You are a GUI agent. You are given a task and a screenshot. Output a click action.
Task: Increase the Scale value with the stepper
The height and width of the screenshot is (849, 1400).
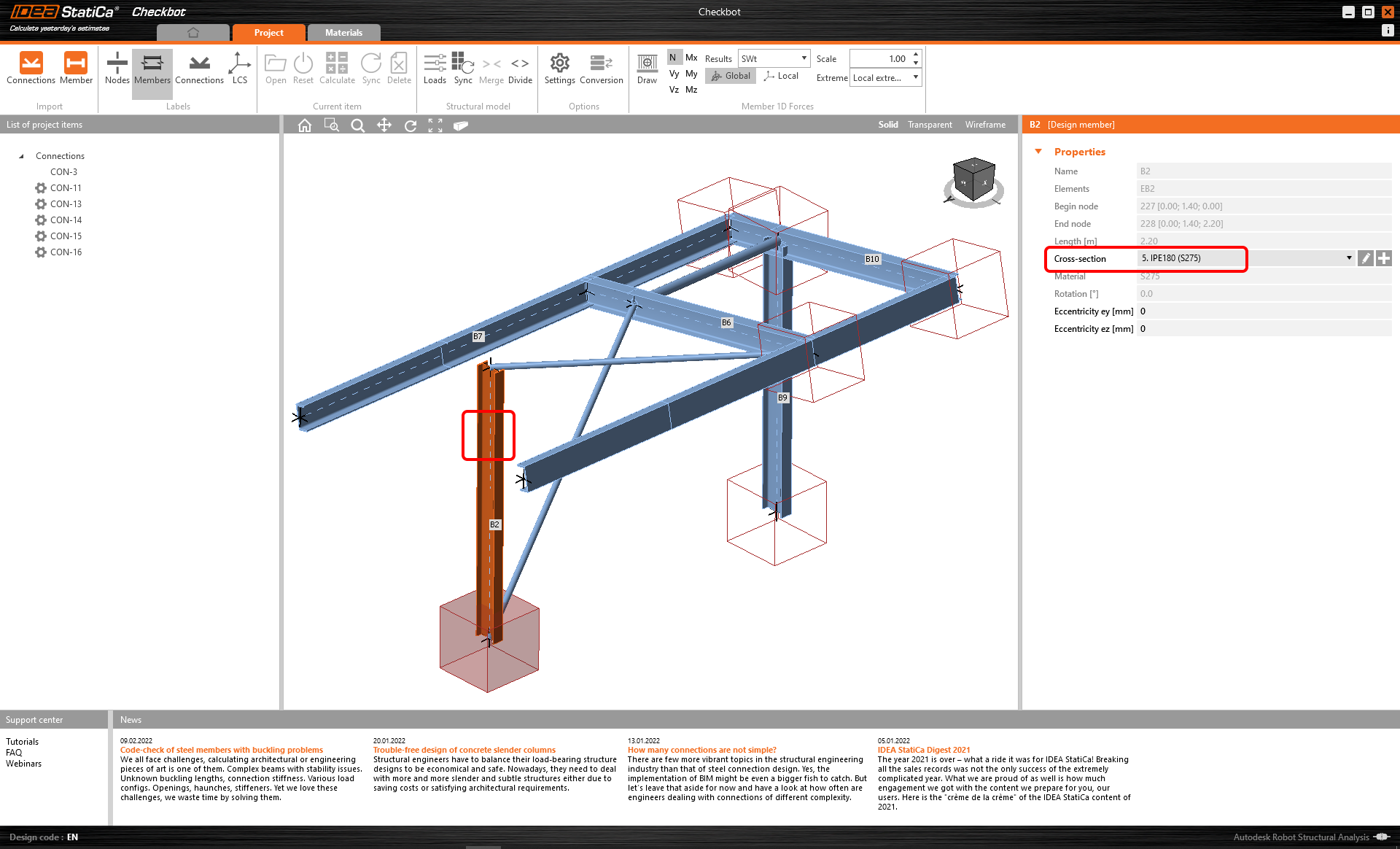click(915, 54)
